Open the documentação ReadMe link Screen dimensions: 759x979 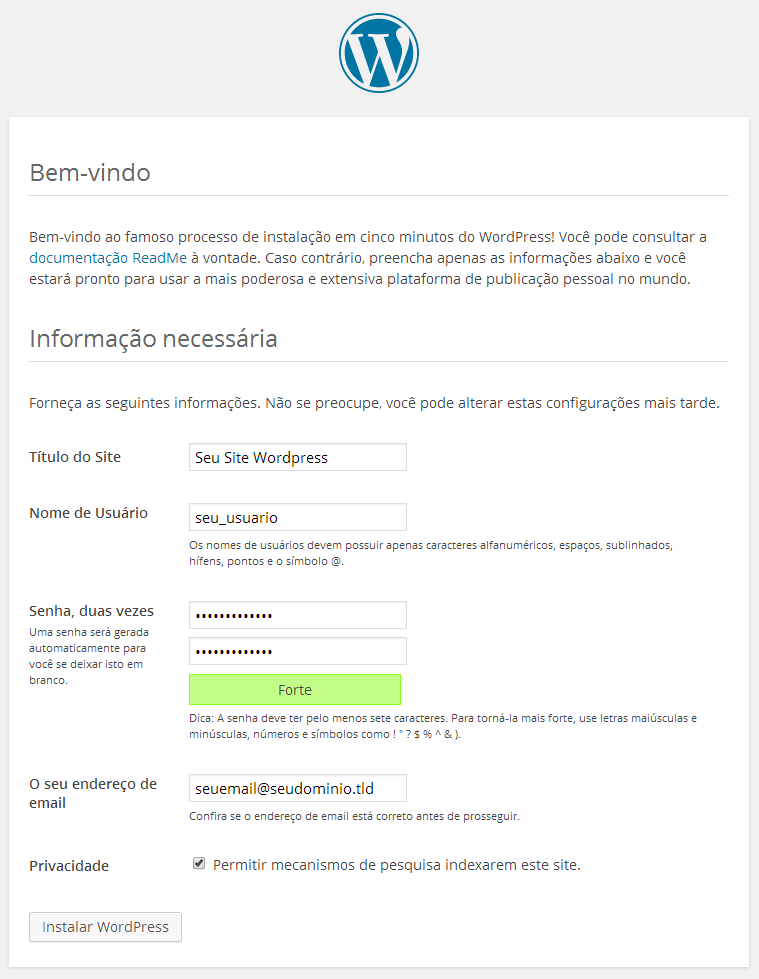108,258
